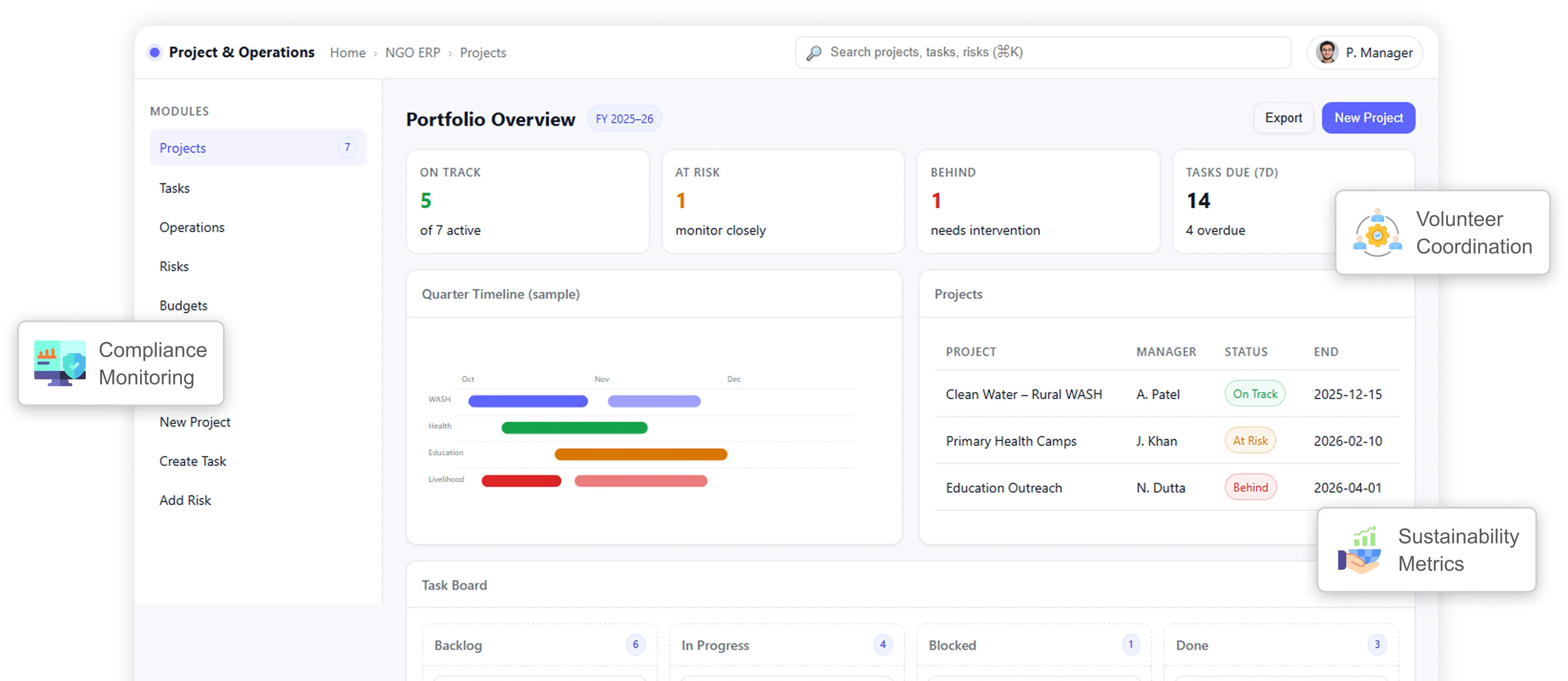Toggle the Behind badge for Education Outreach

click(1251, 487)
